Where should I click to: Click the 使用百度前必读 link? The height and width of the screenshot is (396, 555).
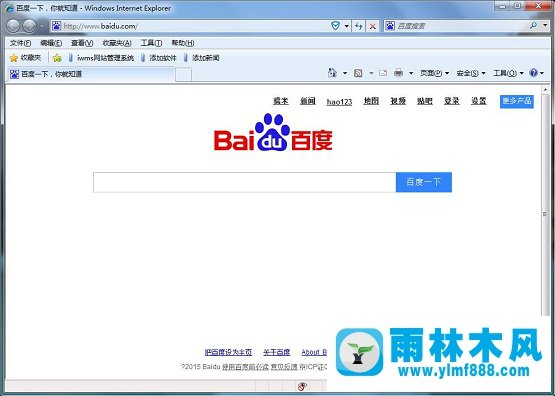(245, 367)
